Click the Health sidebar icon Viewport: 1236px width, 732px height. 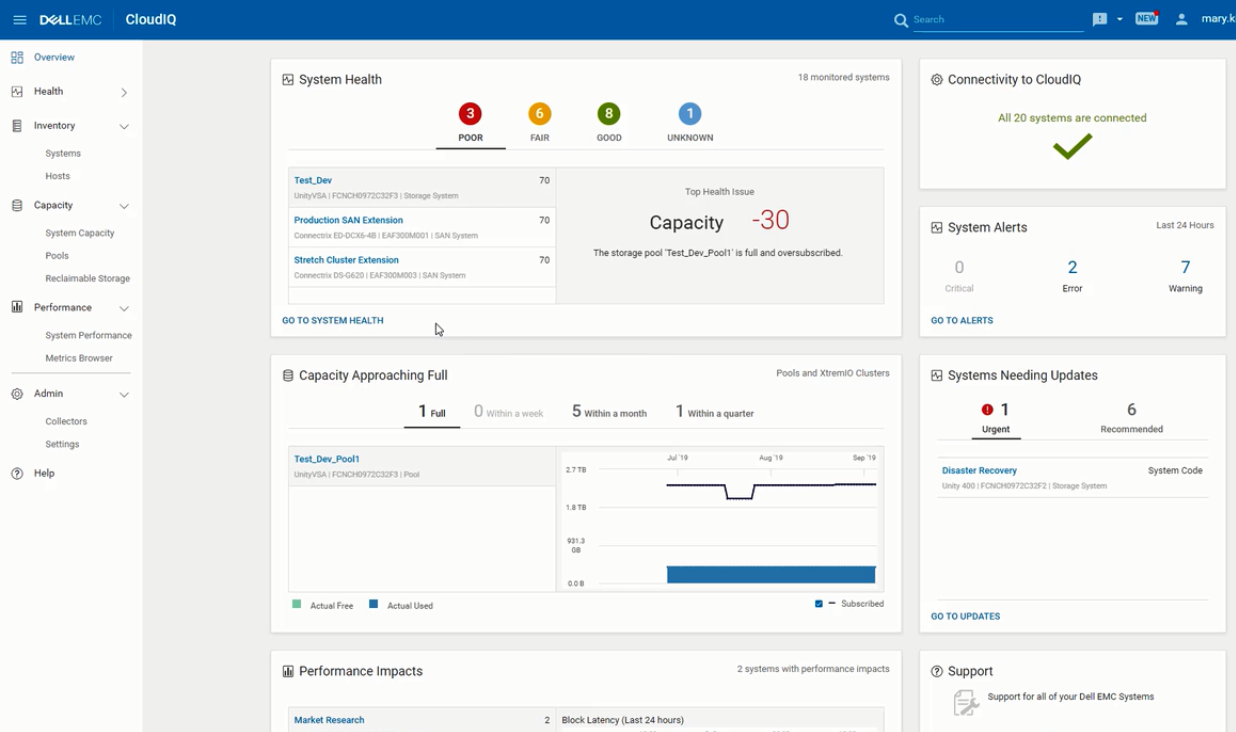coord(17,92)
